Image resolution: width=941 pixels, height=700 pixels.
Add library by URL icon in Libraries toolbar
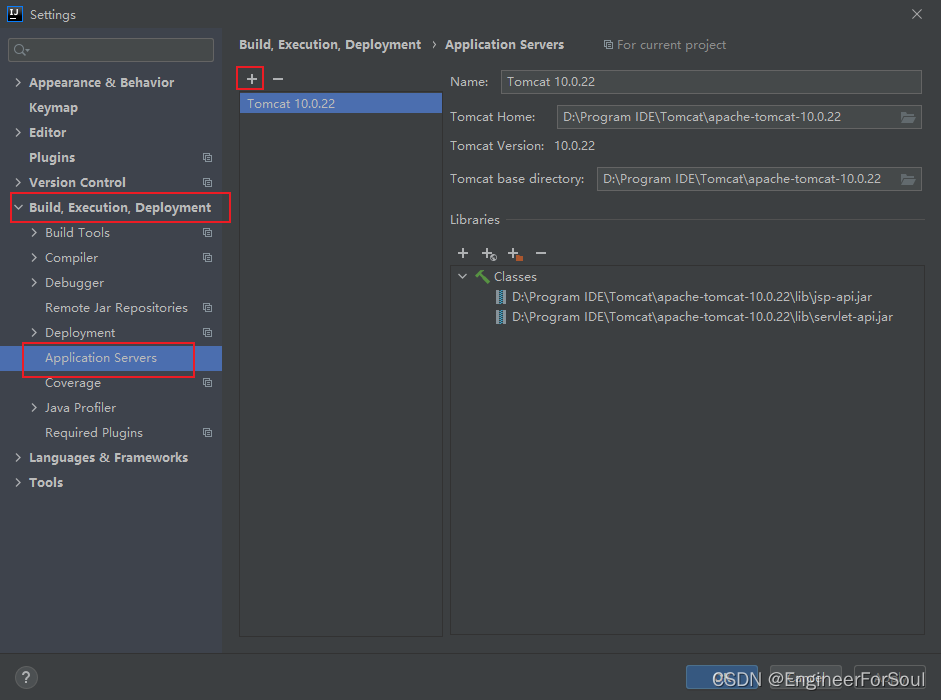[489, 254]
